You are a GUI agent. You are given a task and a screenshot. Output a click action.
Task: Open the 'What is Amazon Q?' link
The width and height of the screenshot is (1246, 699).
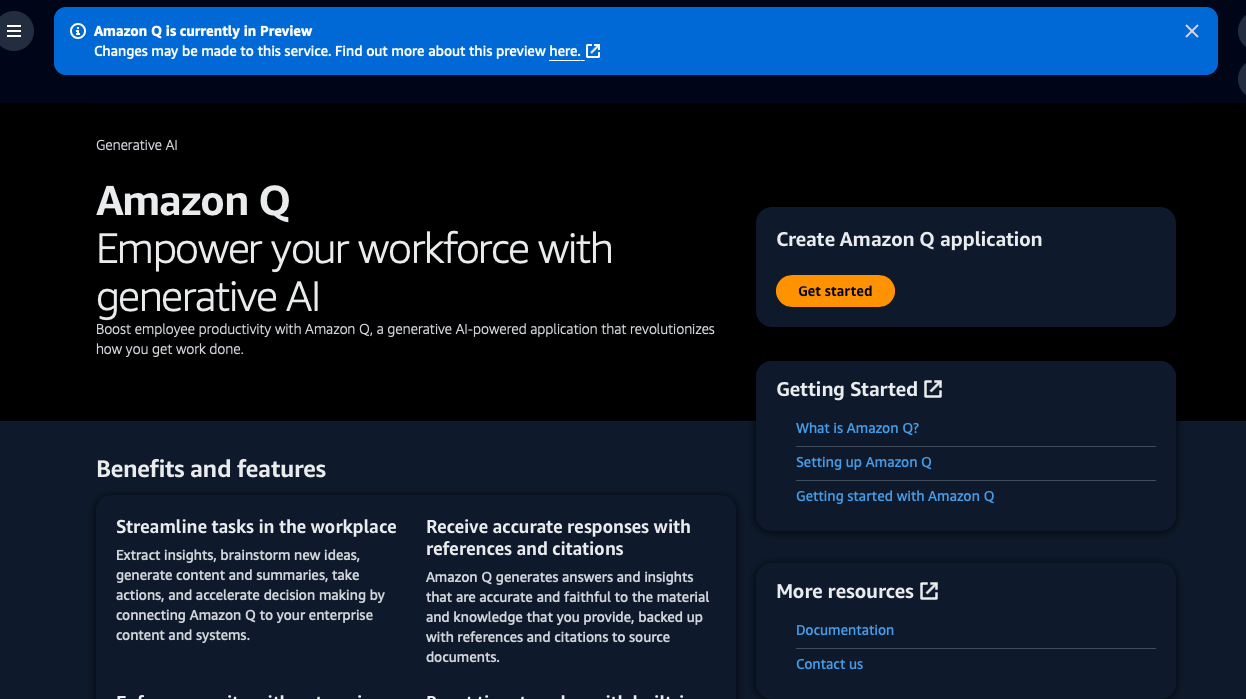(x=857, y=428)
